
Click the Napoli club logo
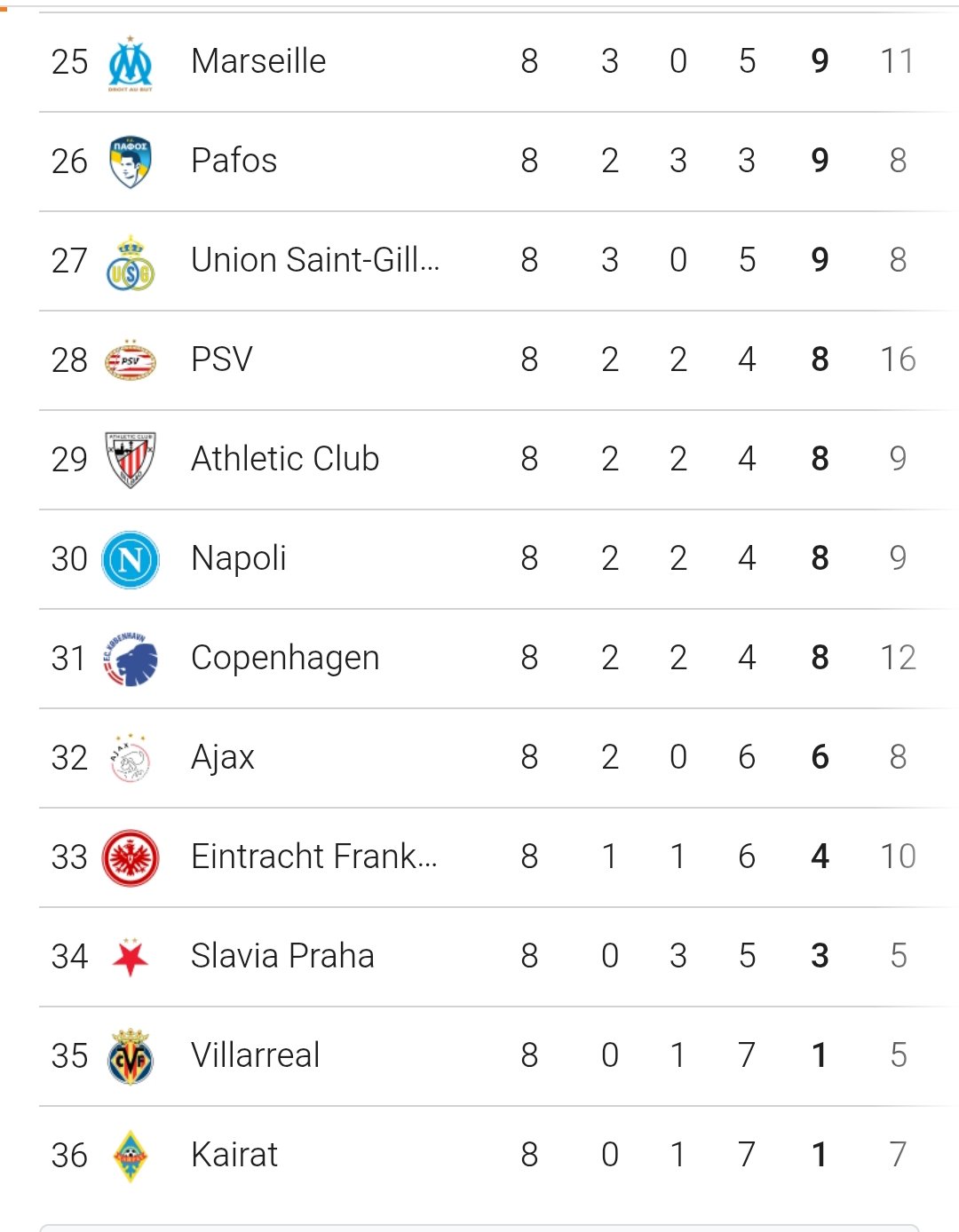tap(131, 559)
